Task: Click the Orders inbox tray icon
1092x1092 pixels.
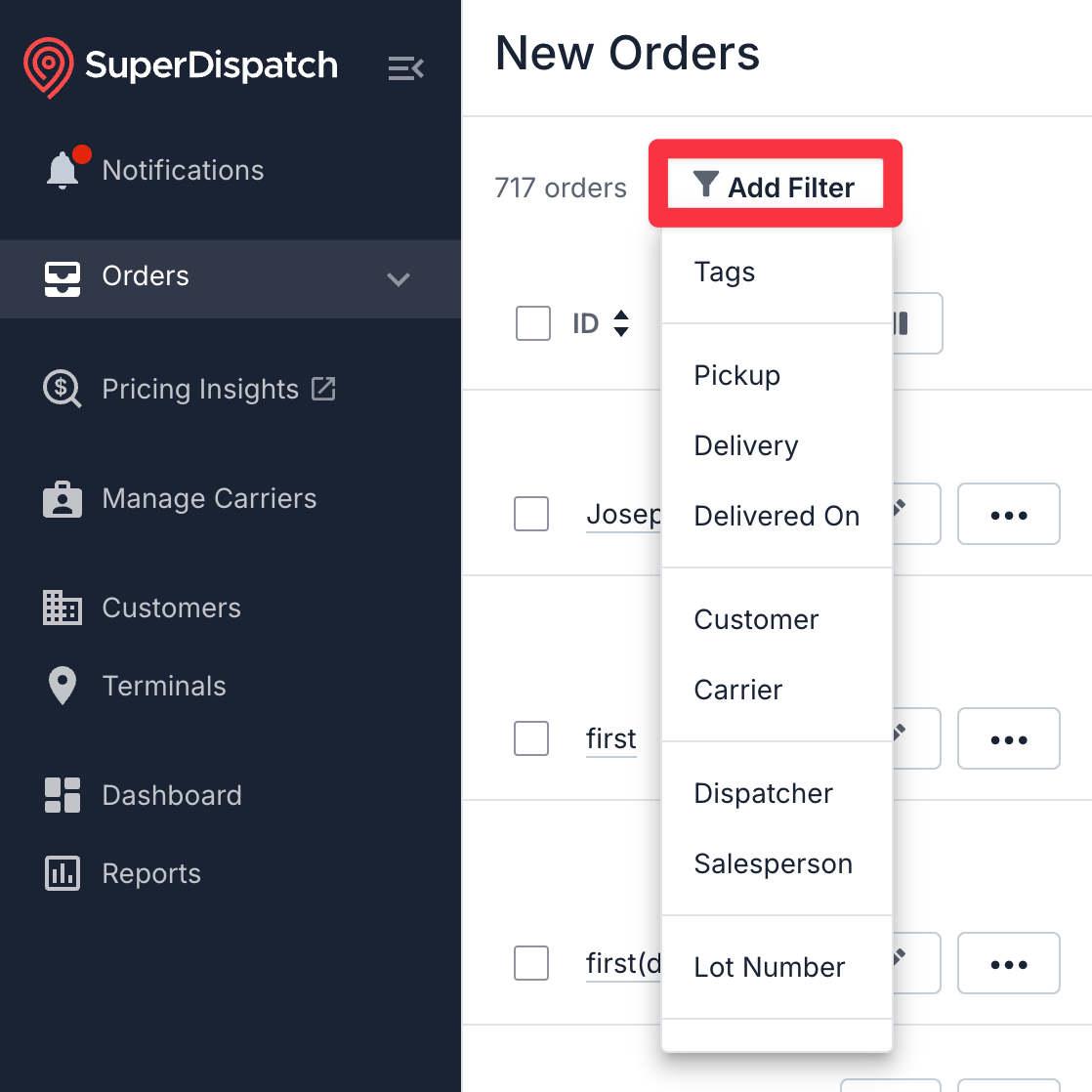Action: tap(62, 278)
